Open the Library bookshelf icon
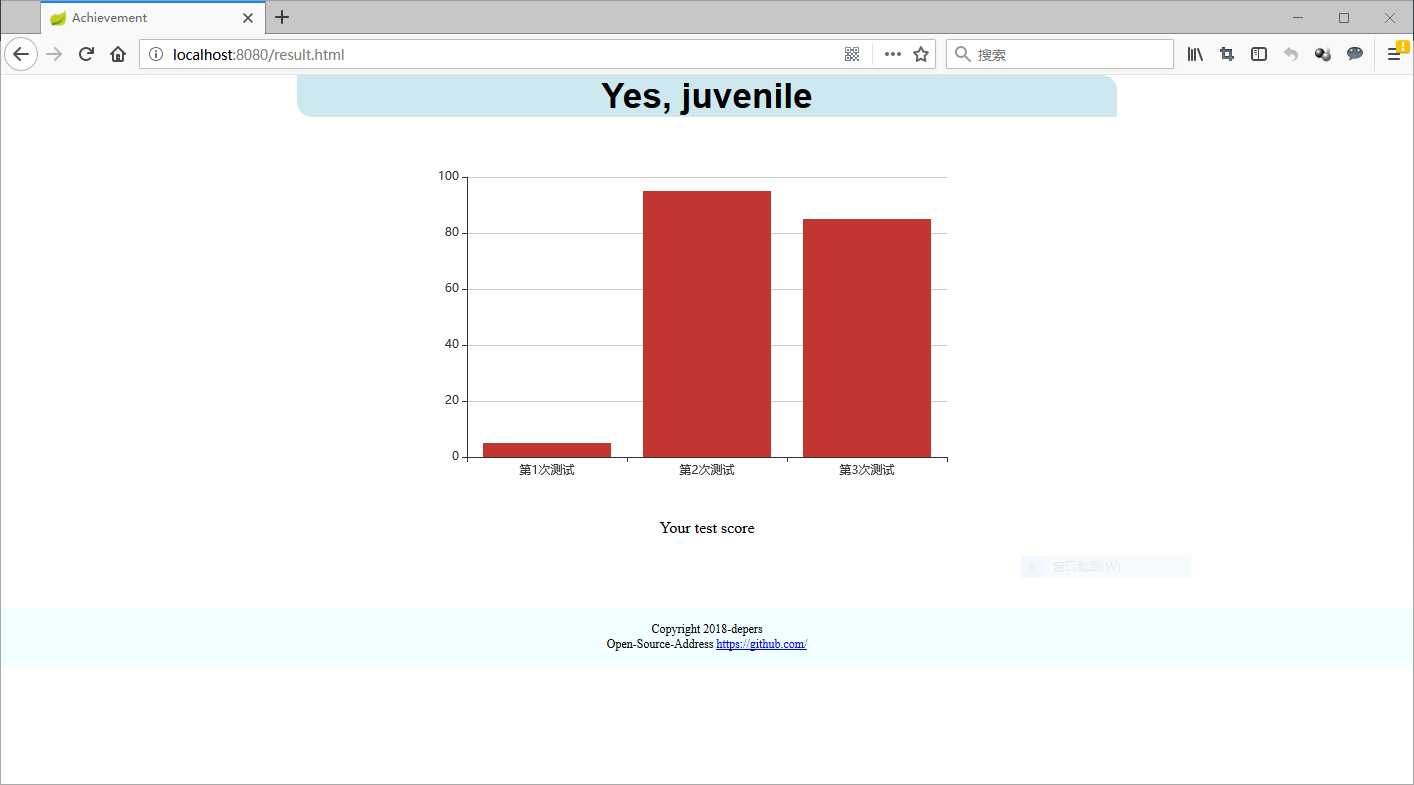 click(x=1195, y=54)
